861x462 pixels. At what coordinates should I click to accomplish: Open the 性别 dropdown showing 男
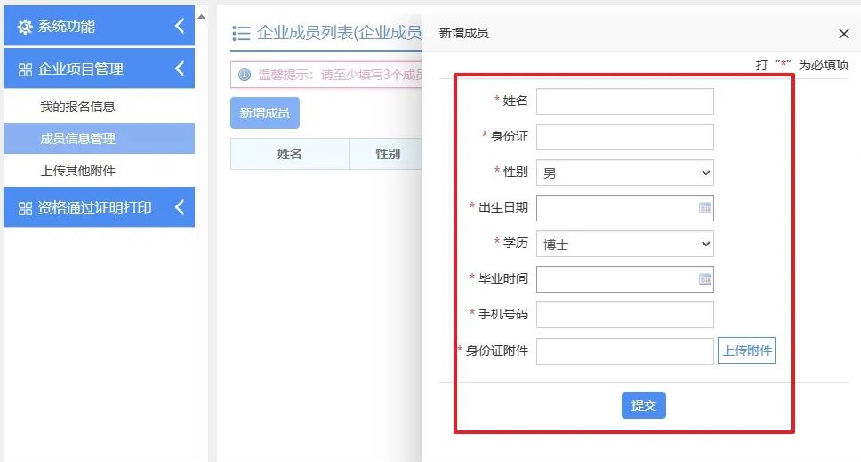tap(625, 173)
